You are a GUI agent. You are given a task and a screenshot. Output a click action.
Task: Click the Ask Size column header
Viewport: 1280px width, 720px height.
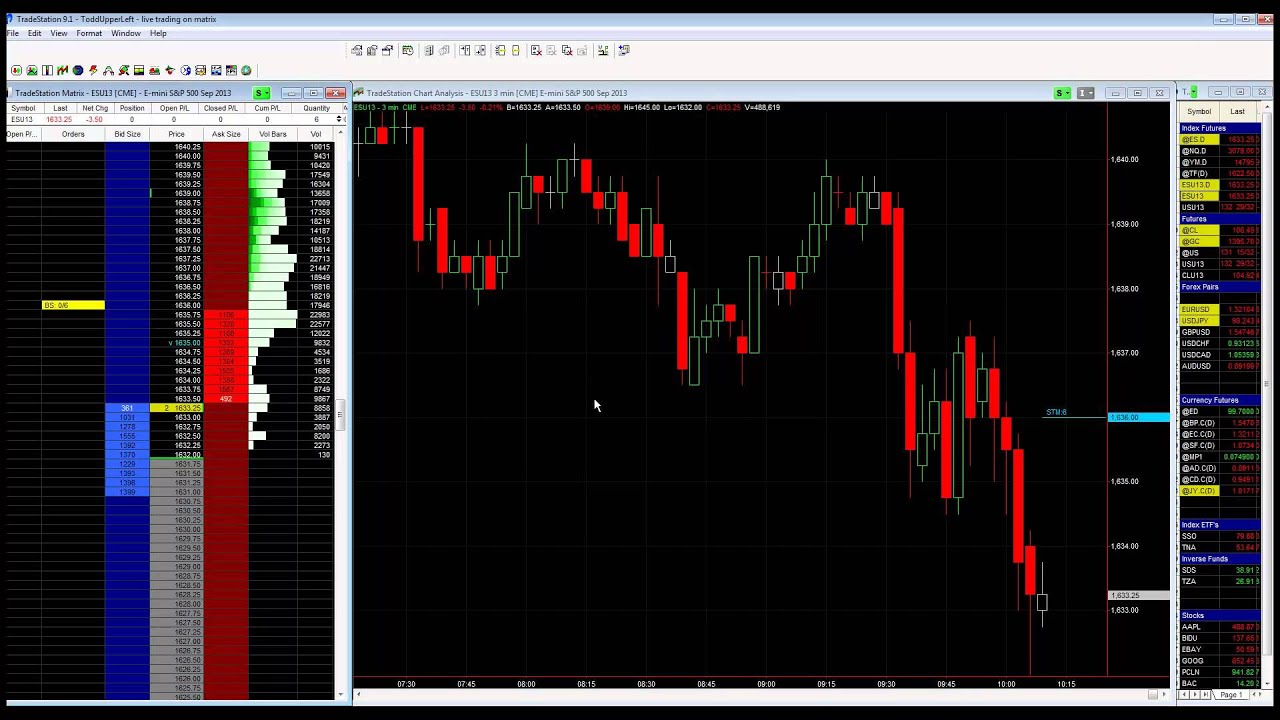[226, 134]
